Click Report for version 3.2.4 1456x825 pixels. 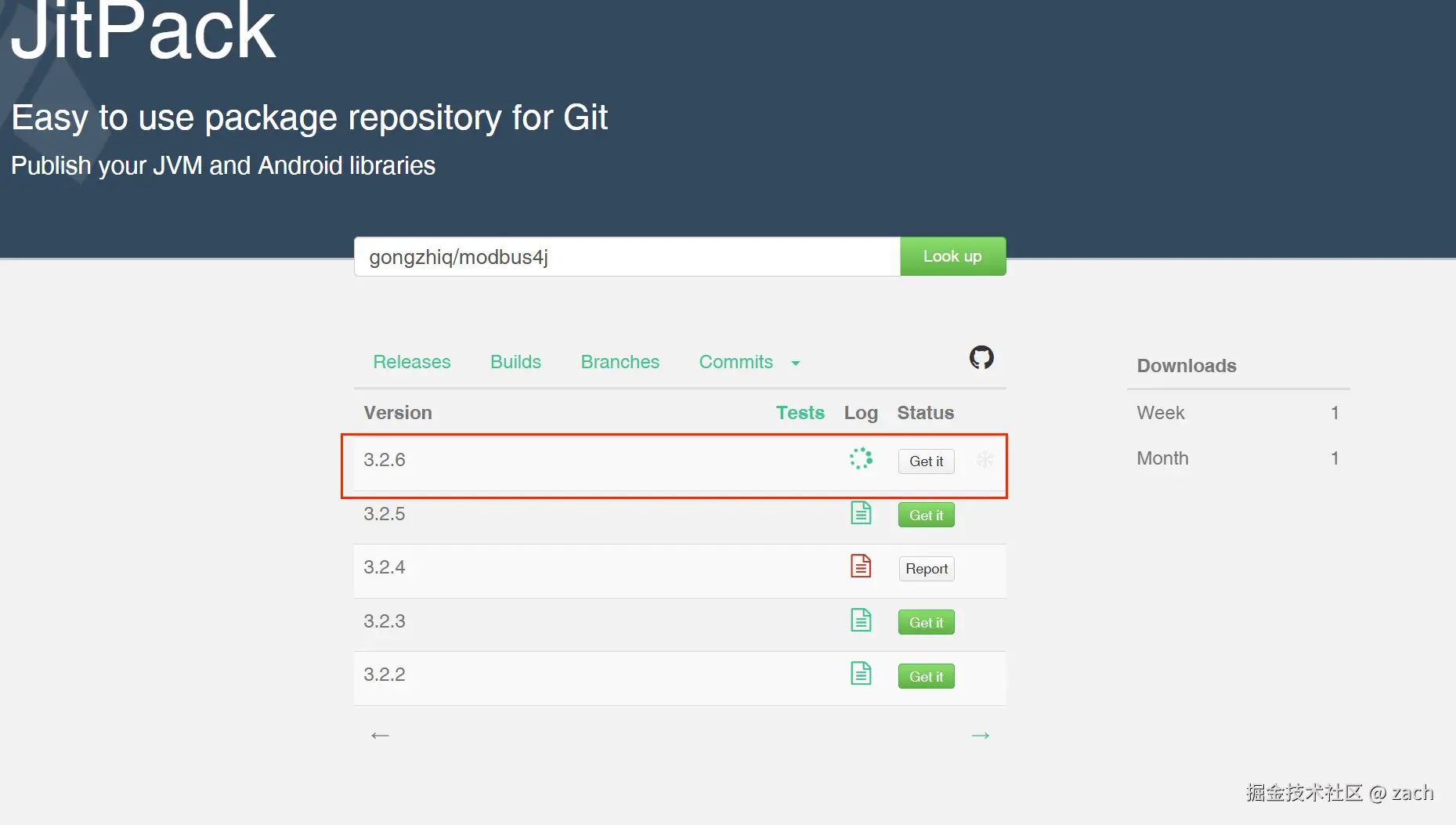(x=927, y=569)
